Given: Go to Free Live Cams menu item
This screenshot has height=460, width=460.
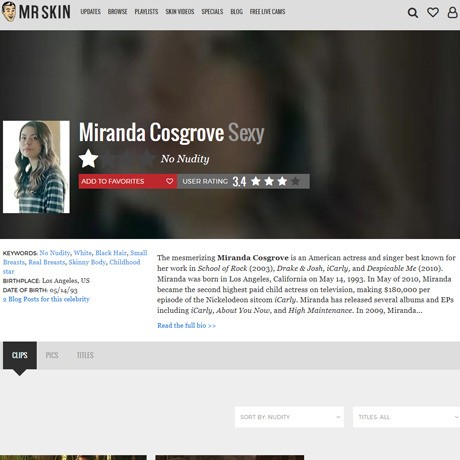Looking at the screenshot, I should pyautogui.click(x=267, y=12).
